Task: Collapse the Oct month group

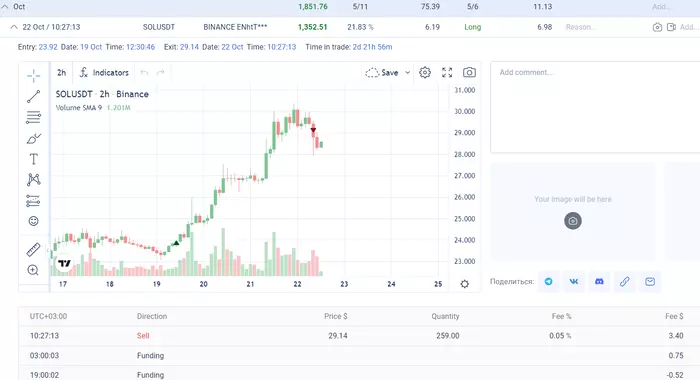Action: coord(4,7)
